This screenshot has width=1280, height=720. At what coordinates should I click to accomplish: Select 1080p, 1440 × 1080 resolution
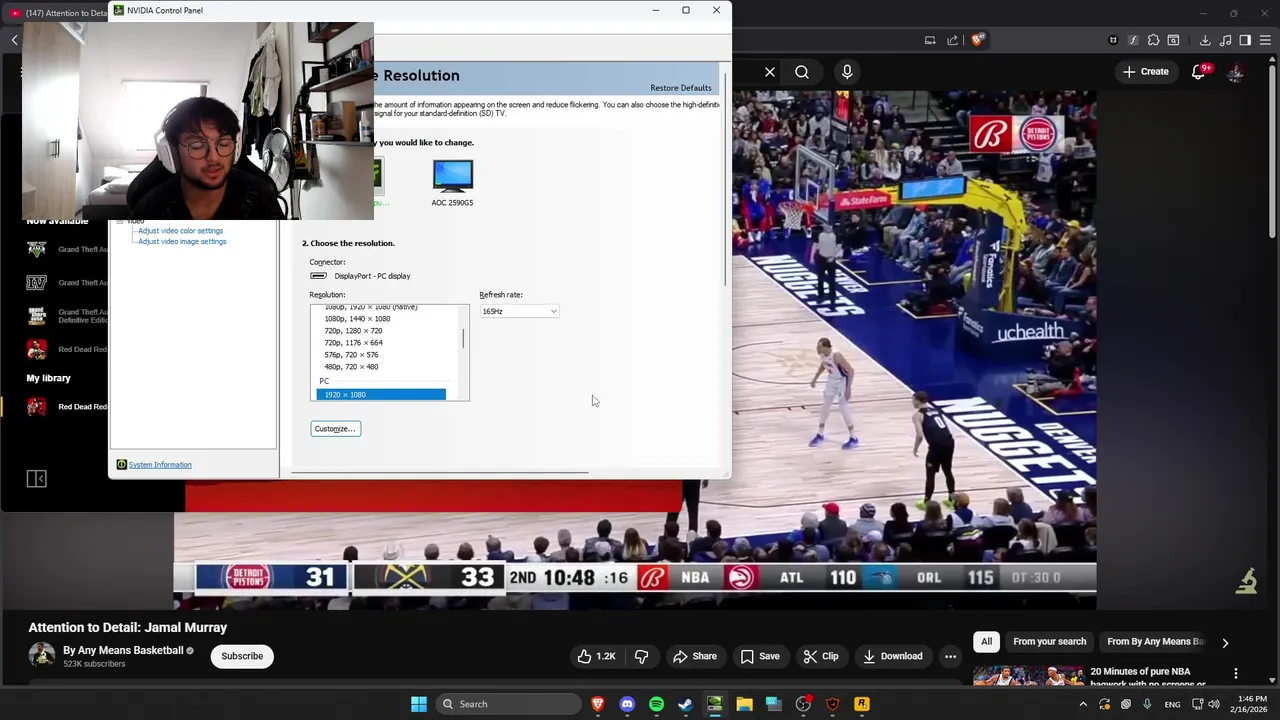(x=357, y=319)
